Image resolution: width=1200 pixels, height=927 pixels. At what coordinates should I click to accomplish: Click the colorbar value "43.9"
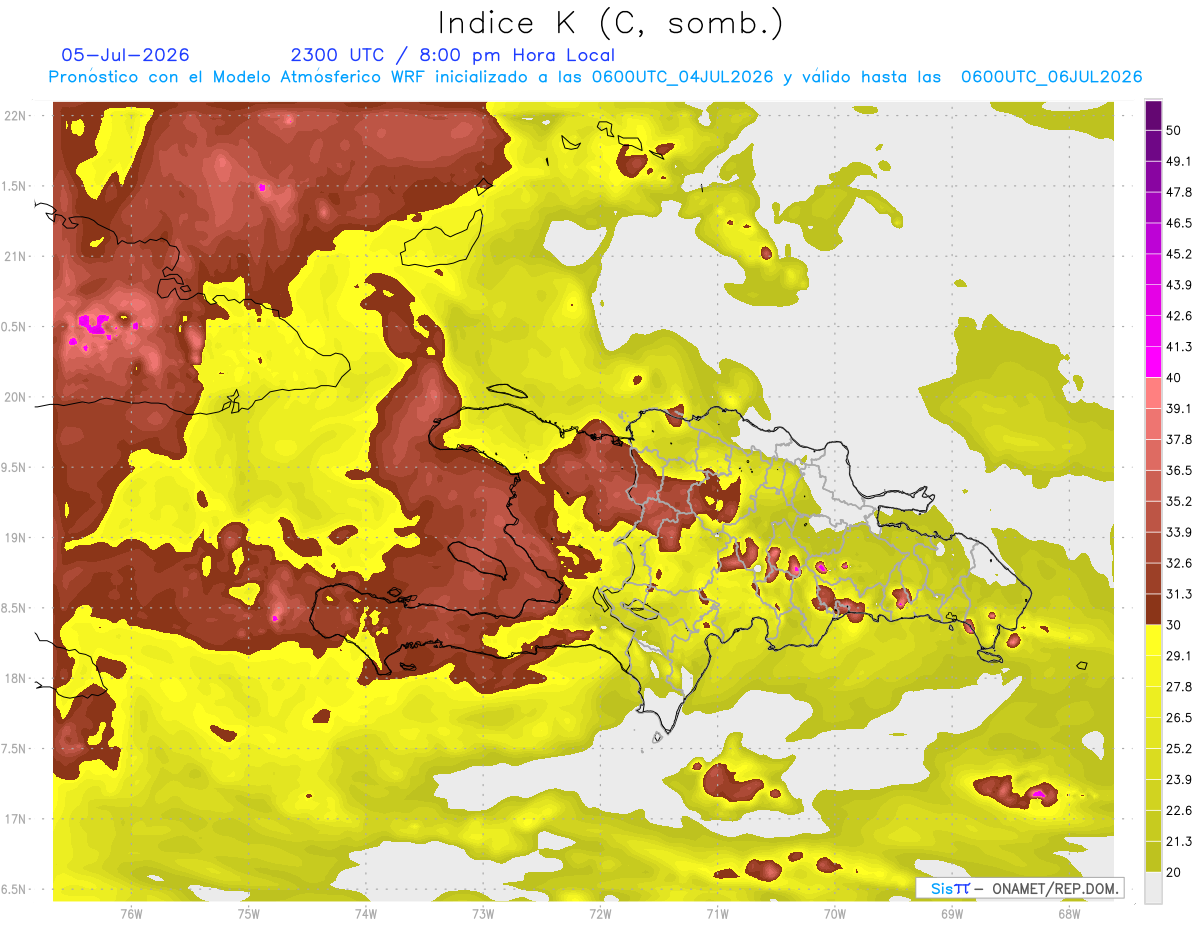coord(1180,285)
